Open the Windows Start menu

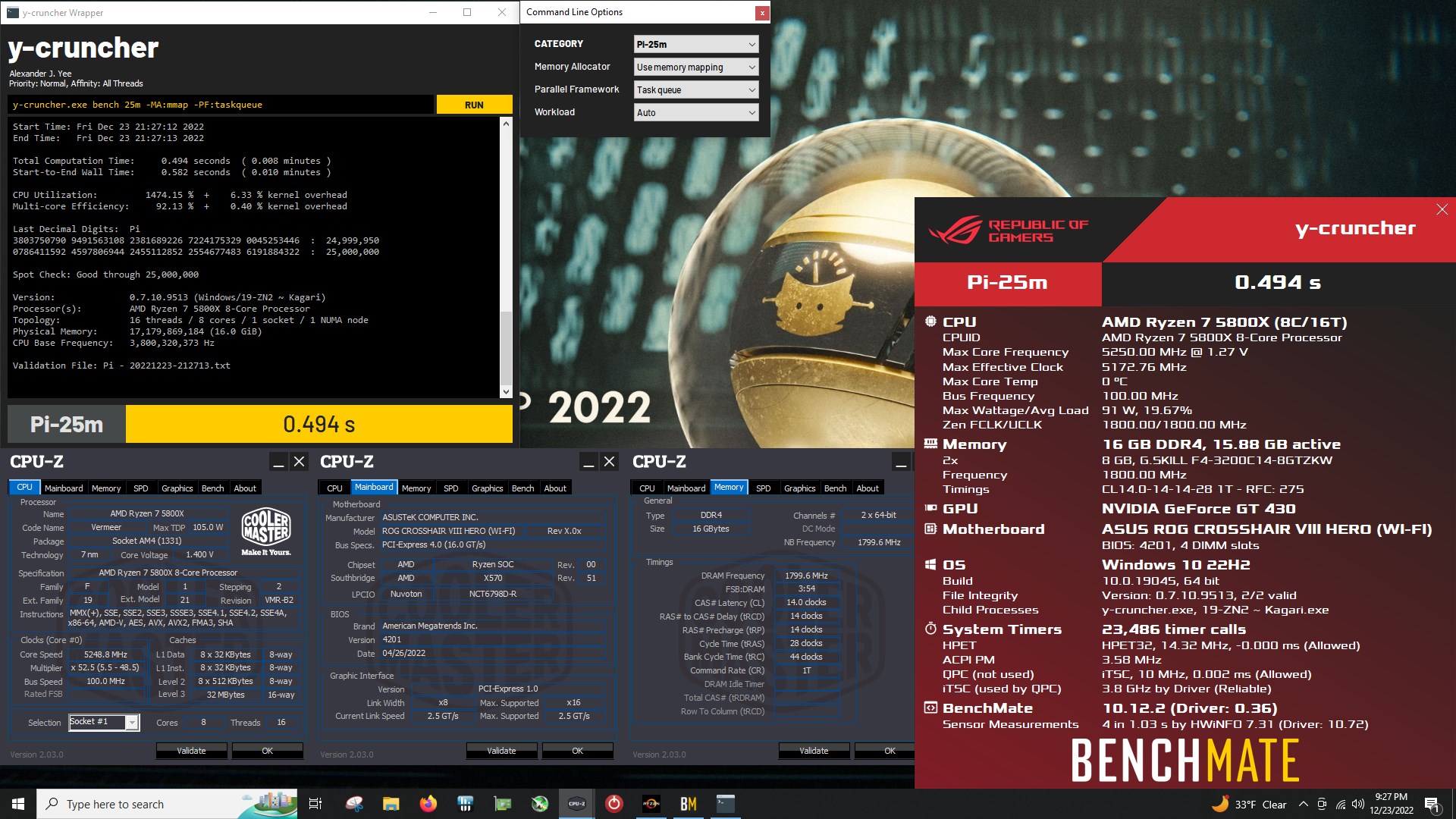click(x=18, y=804)
